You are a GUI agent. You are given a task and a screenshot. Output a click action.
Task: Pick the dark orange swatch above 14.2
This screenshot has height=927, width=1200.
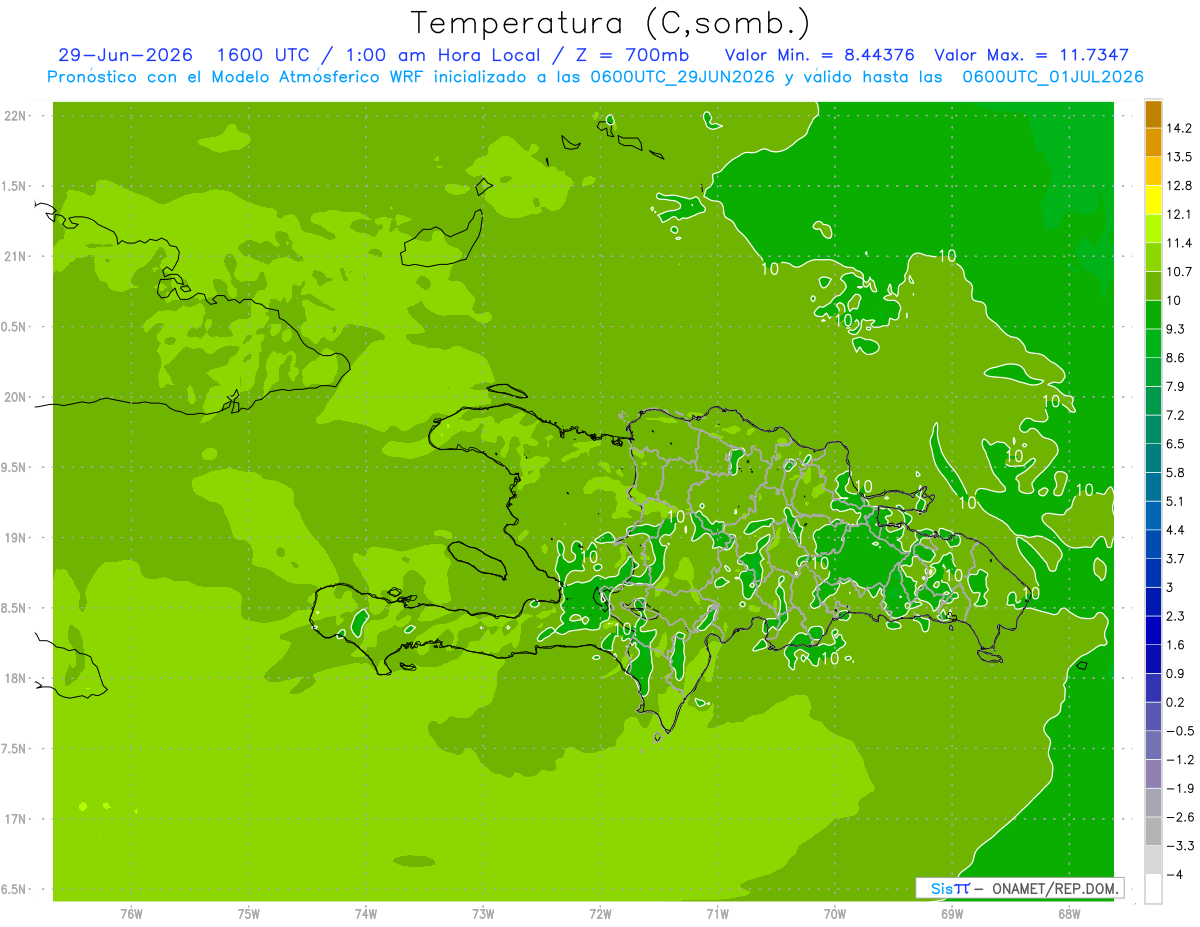click(x=1153, y=114)
